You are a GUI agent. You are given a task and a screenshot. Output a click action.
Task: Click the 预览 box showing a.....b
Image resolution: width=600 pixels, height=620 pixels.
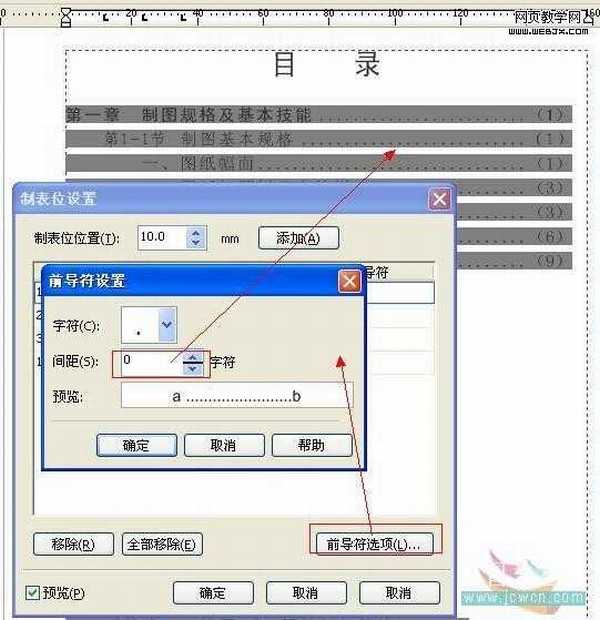coord(237,397)
